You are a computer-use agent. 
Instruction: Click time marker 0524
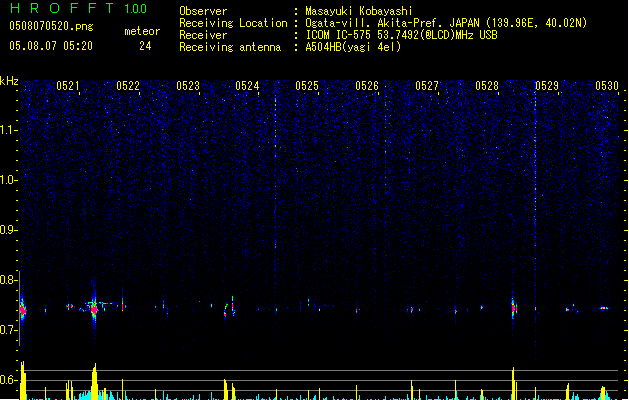247,85
